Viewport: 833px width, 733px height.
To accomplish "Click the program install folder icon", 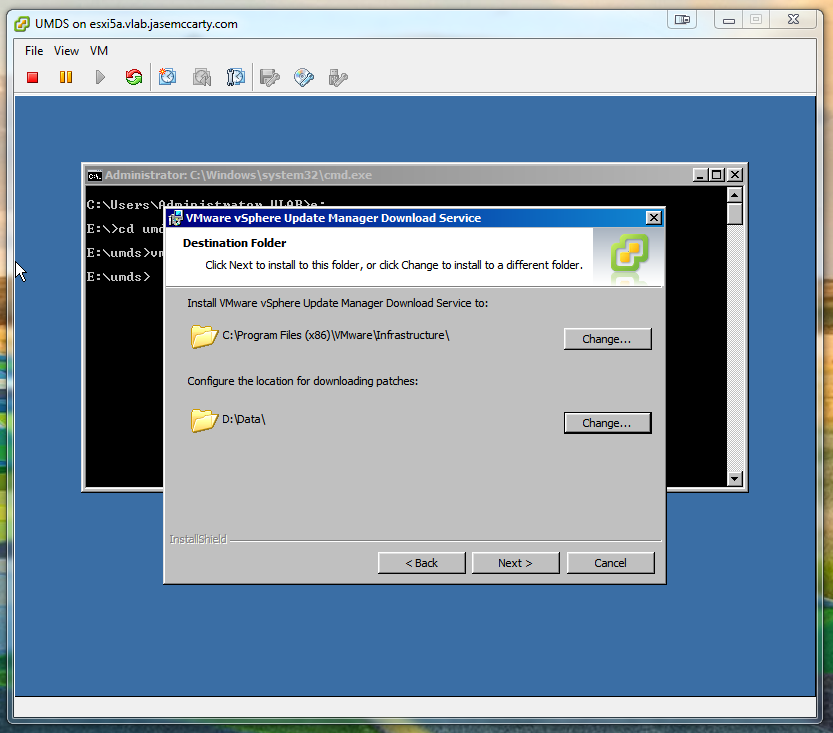I will click(x=204, y=337).
